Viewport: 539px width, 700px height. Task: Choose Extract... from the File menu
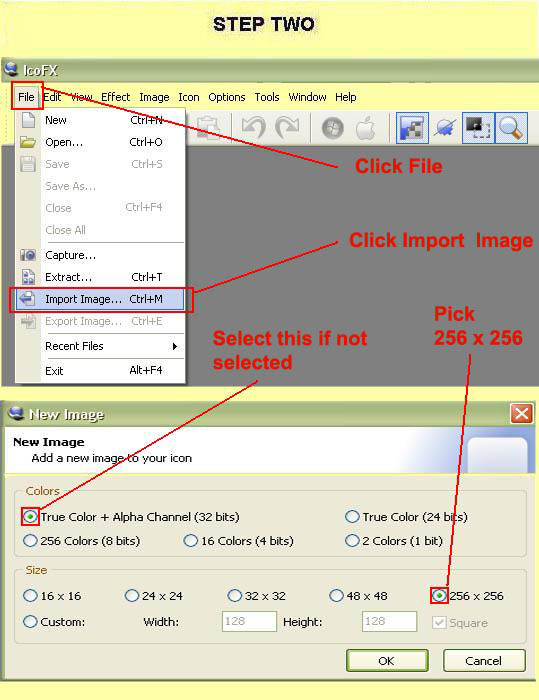100,277
